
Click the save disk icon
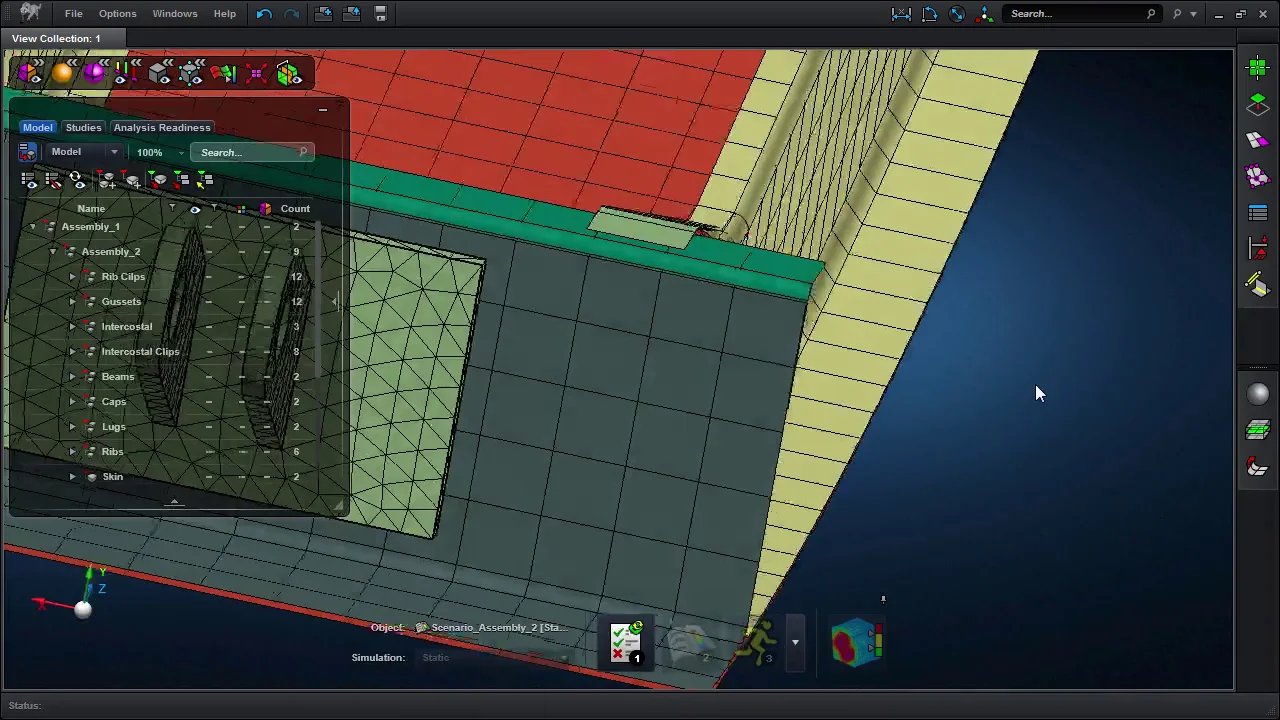click(x=380, y=14)
